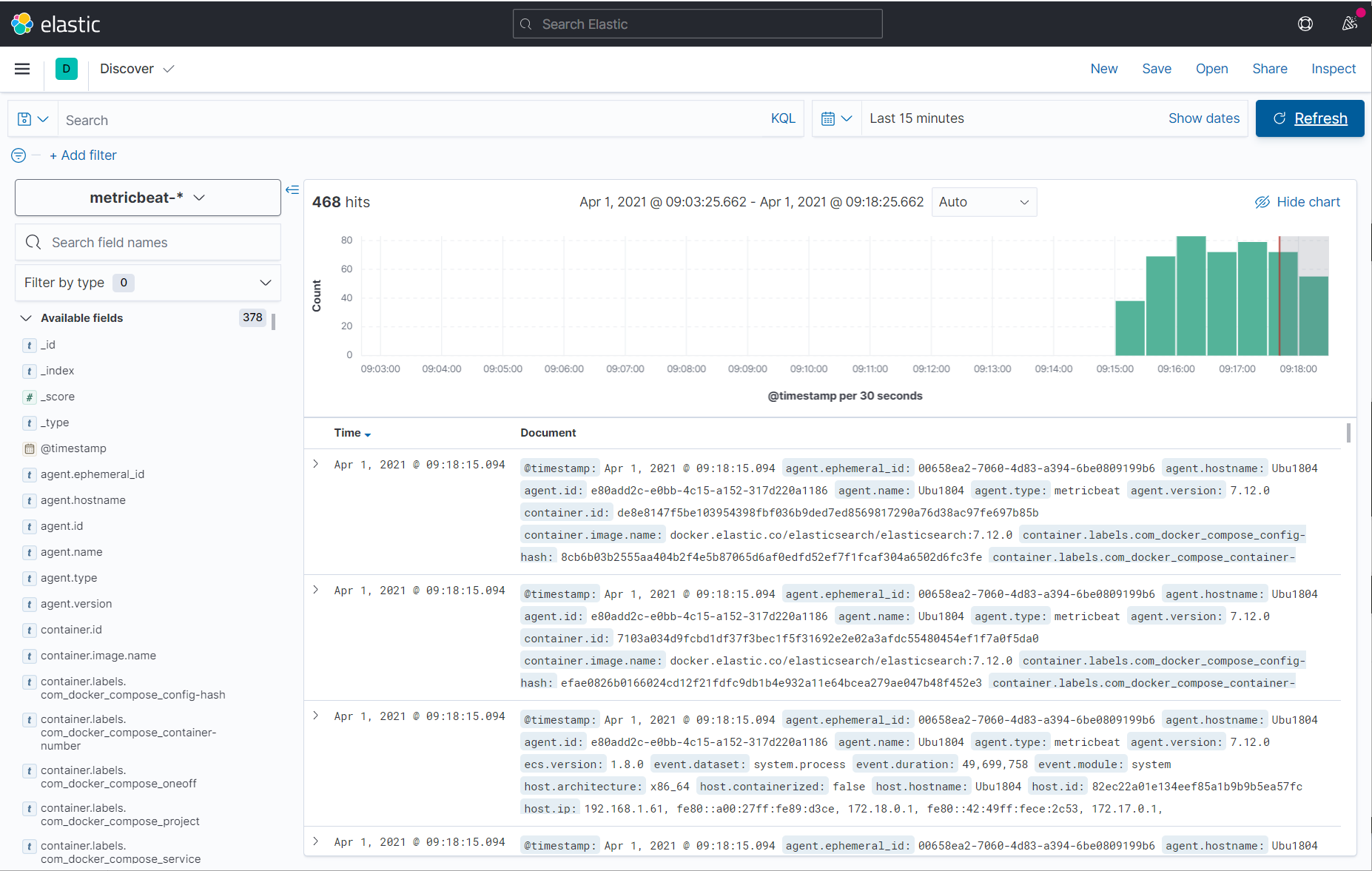
Task: Toggle sort order on the Time column
Action: pyautogui.click(x=368, y=434)
